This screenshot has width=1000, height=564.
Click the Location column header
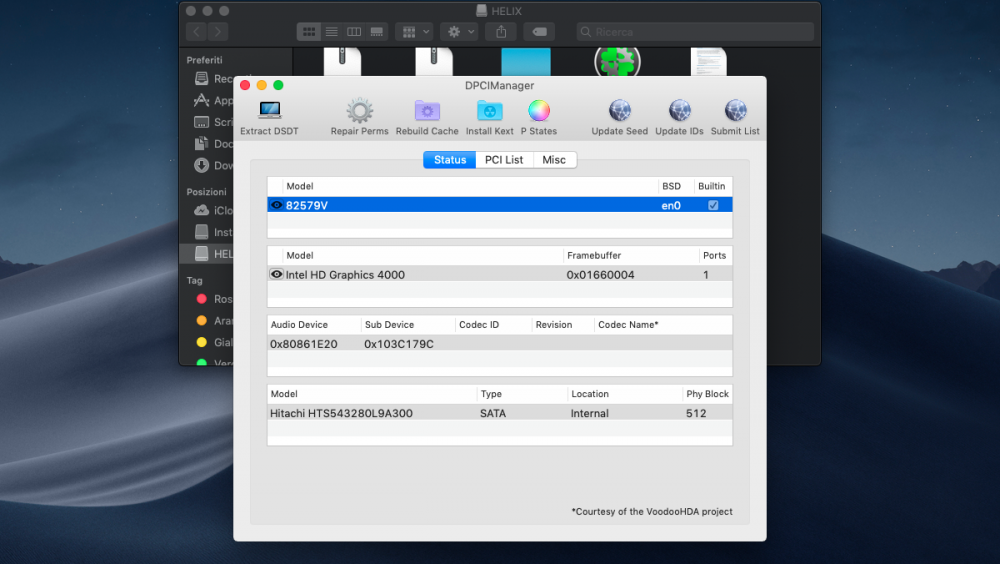(x=589, y=394)
